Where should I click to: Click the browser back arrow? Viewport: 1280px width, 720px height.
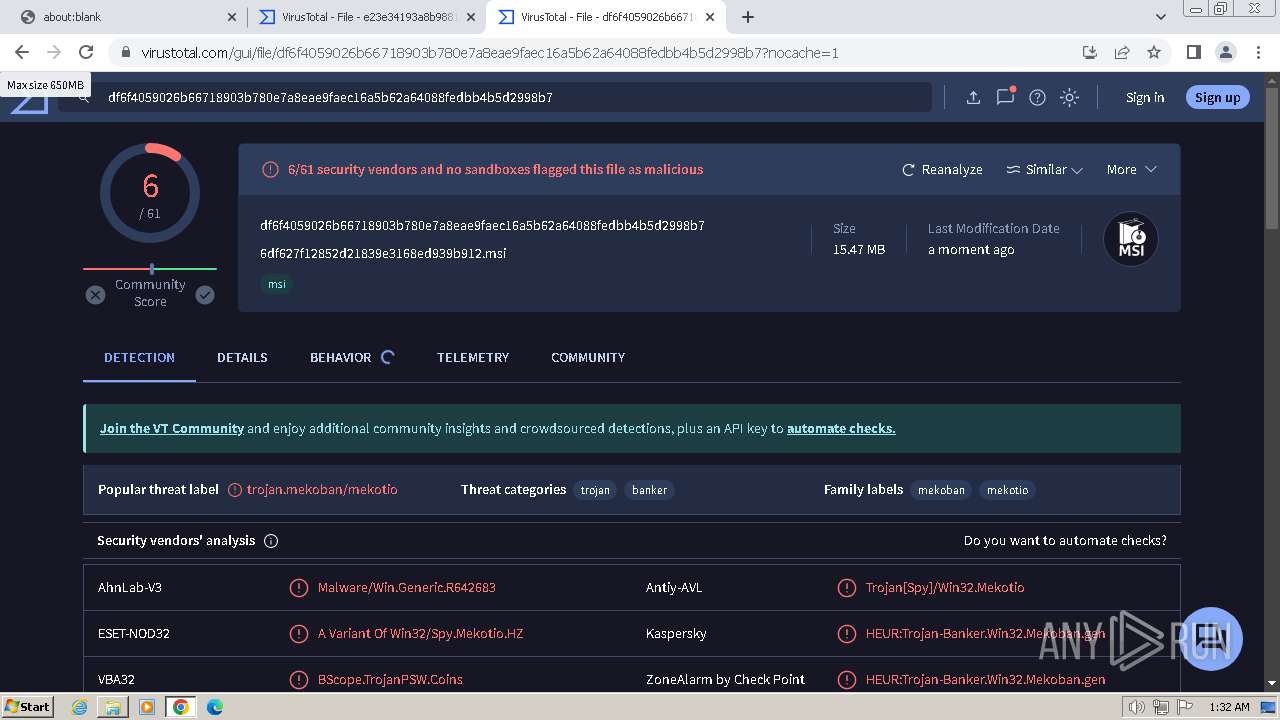pos(22,52)
